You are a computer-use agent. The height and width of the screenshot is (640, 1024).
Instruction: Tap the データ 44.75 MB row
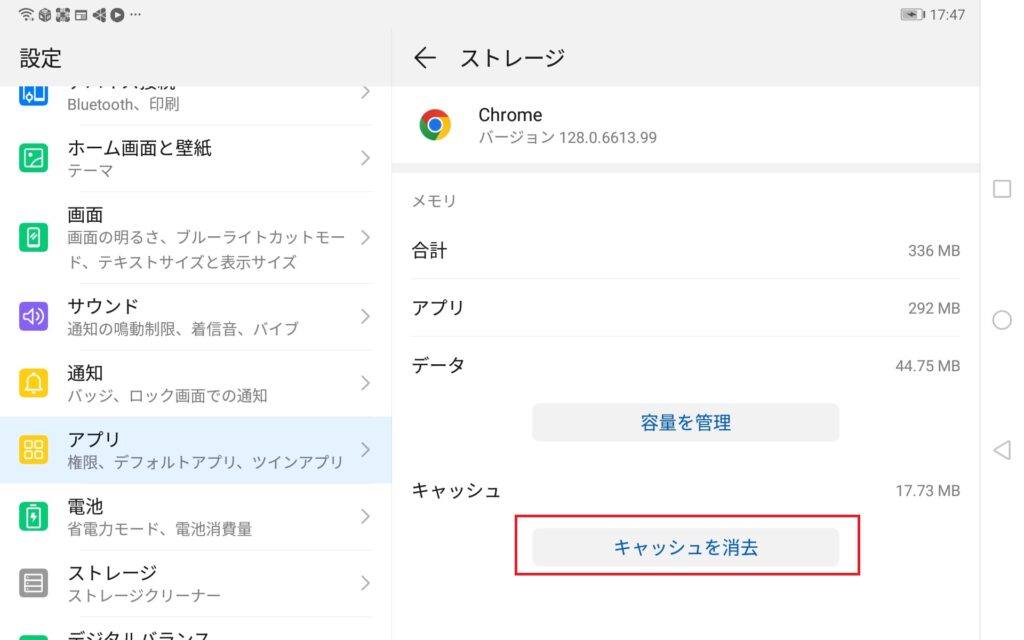point(686,366)
